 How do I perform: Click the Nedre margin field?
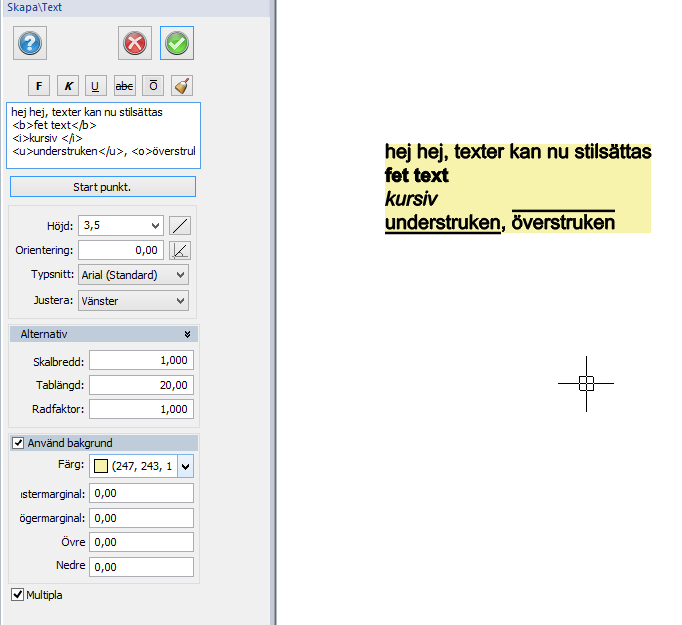141,567
